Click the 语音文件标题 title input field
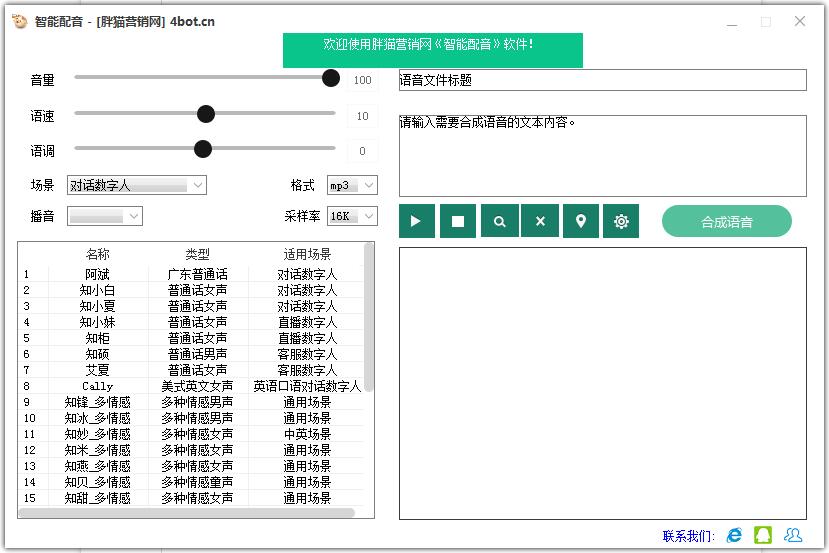 click(x=602, y=80)
